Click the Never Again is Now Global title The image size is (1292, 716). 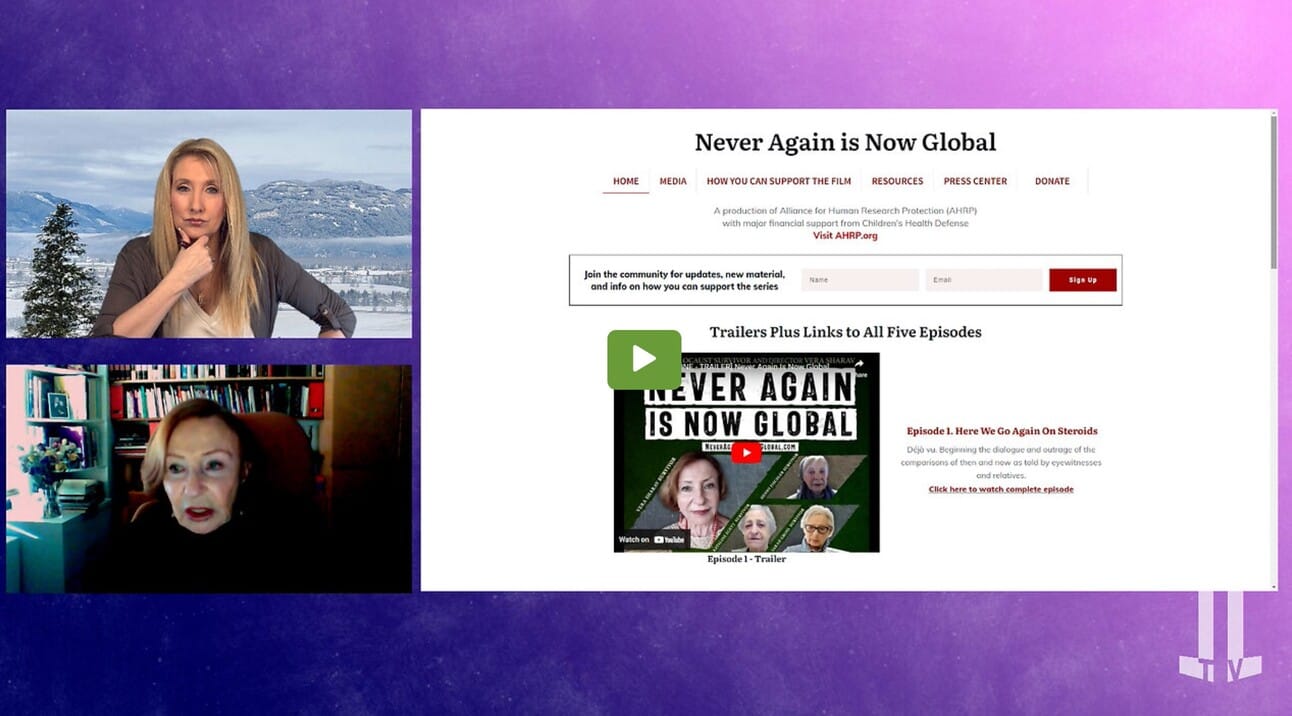point(845,142)
